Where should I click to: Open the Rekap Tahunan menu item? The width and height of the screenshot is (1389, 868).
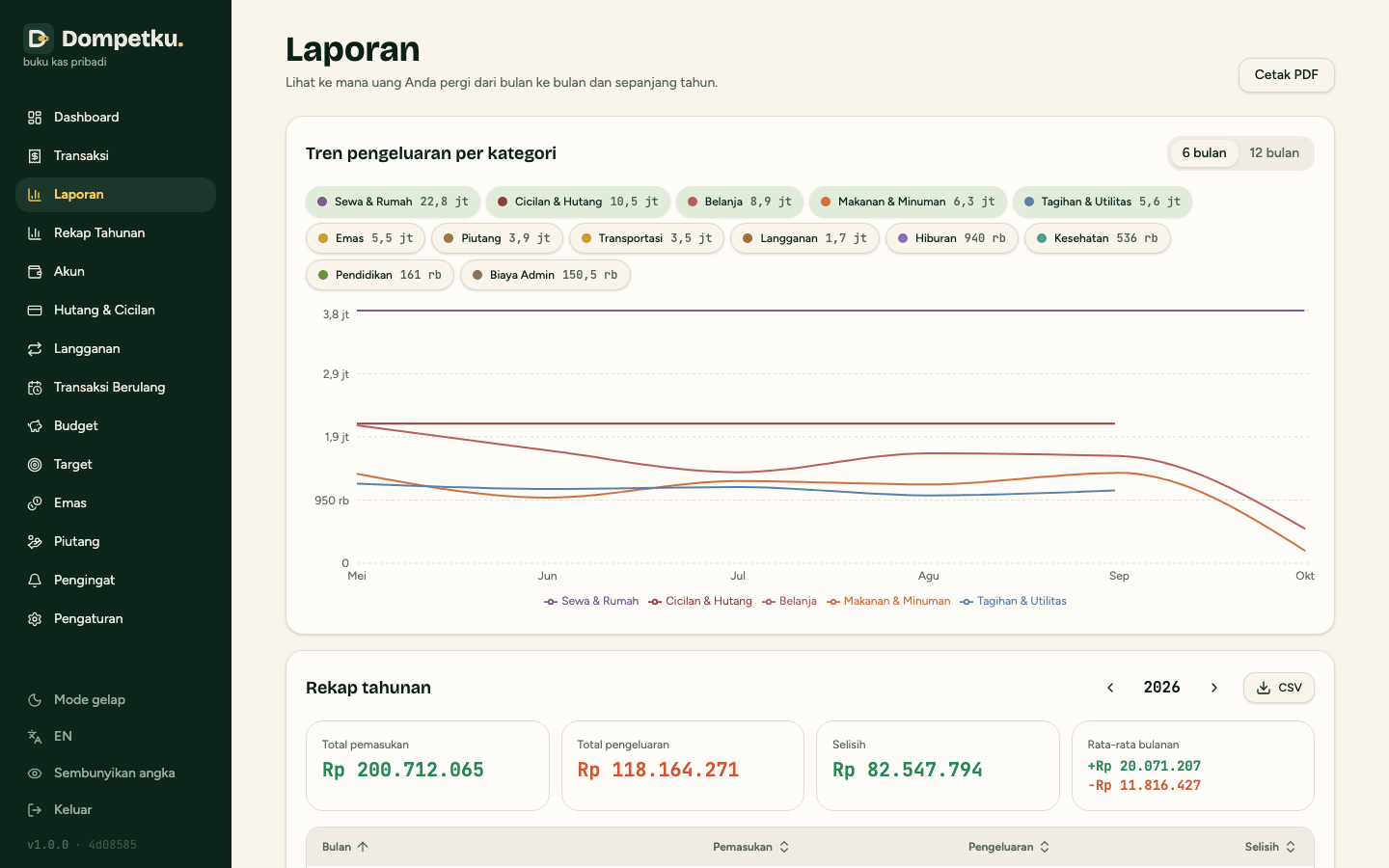(116, 233)
